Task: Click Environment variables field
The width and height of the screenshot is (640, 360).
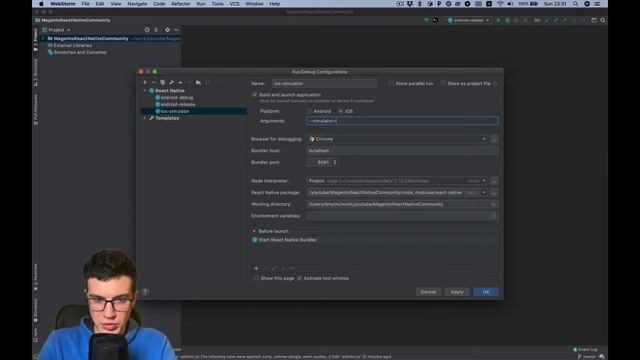Action: pos(398,216)
